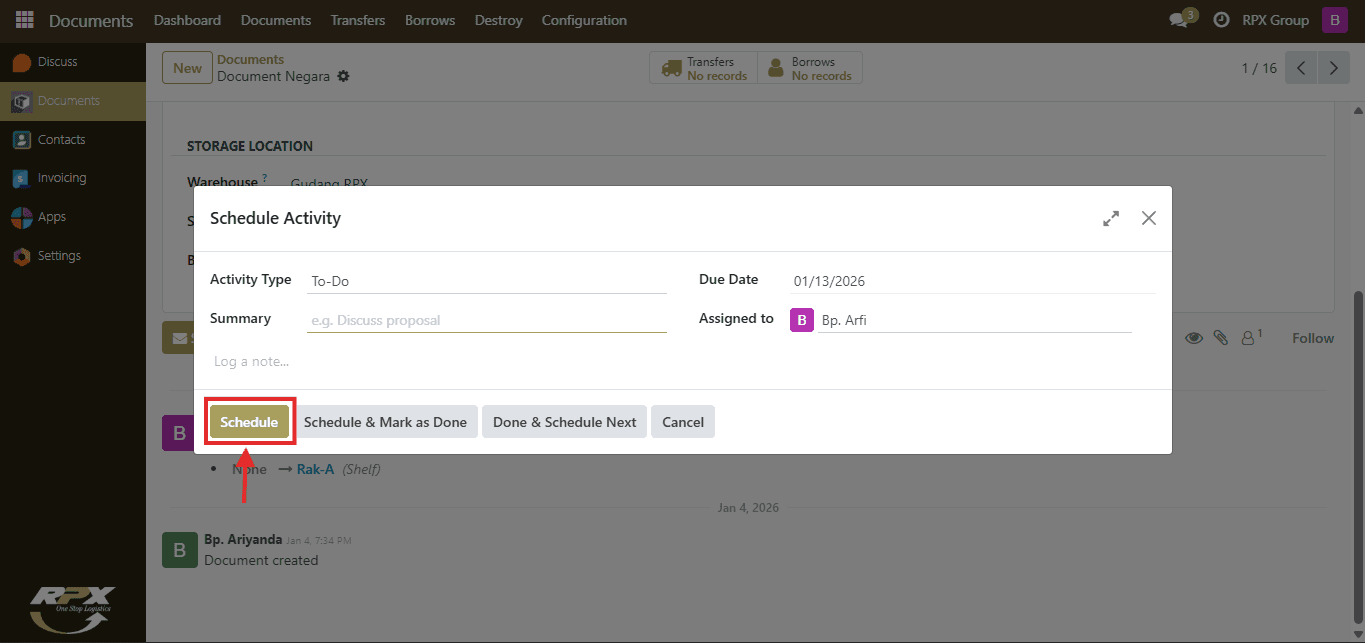
Task: Open the Transfers menu
Action: tap(358, 20)
